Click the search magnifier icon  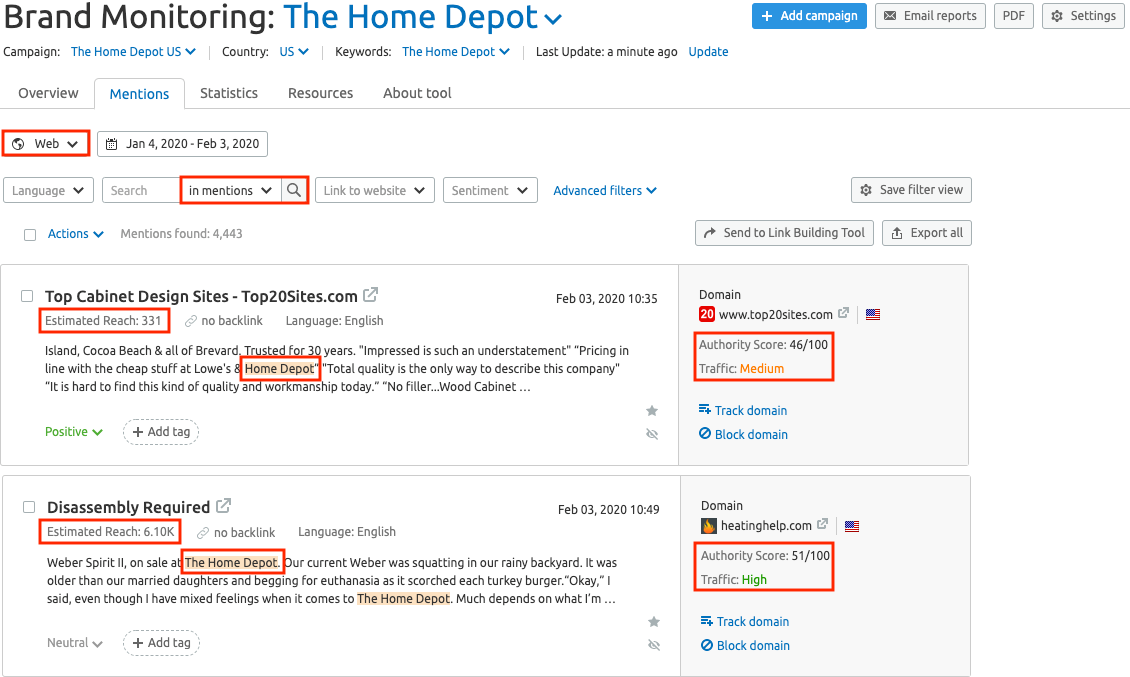pyautogui.click(x=294, y=190)
